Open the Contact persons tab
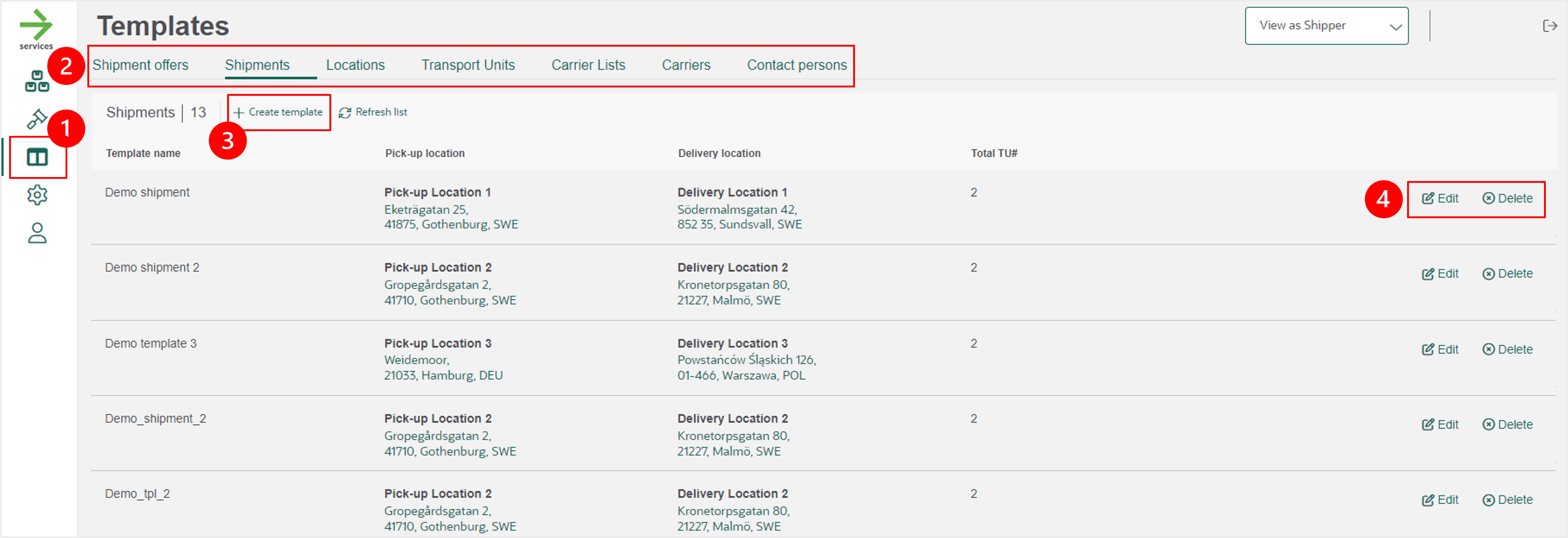 (x=797, y=64)
